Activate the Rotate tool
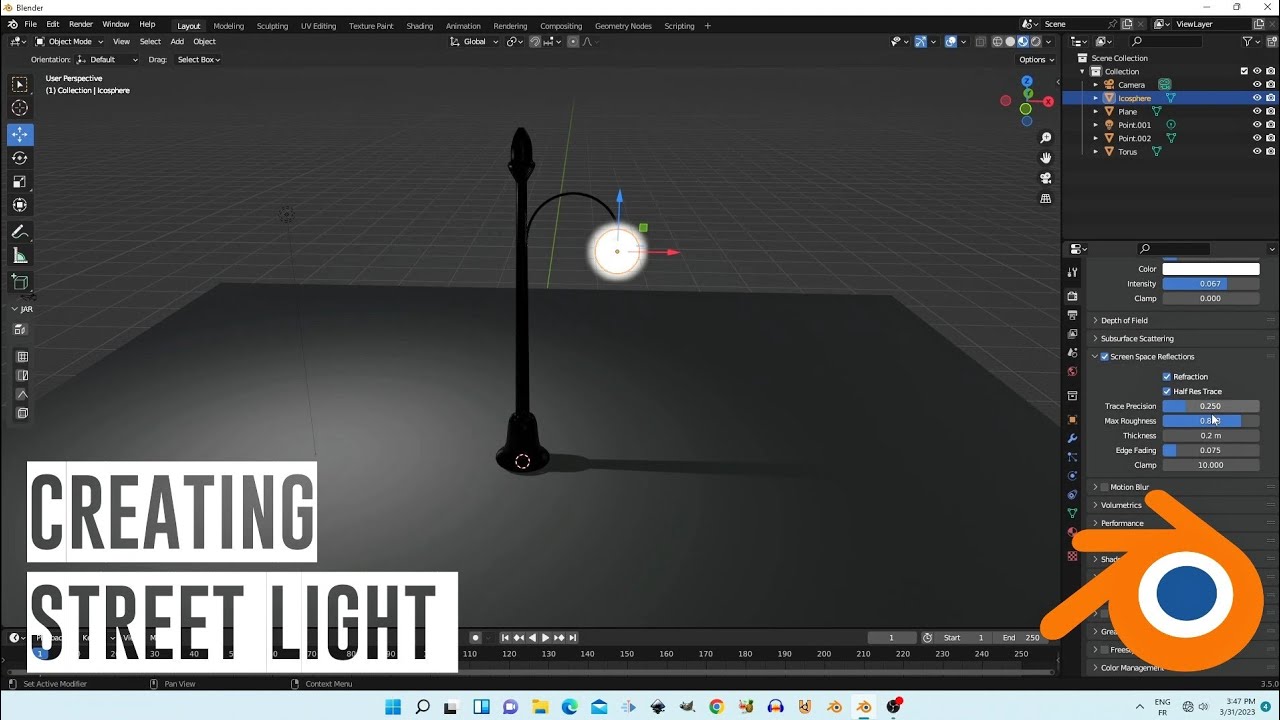The height and width of the screenshot is (720, 1280). pyautogui.click(x=20, y=158)
